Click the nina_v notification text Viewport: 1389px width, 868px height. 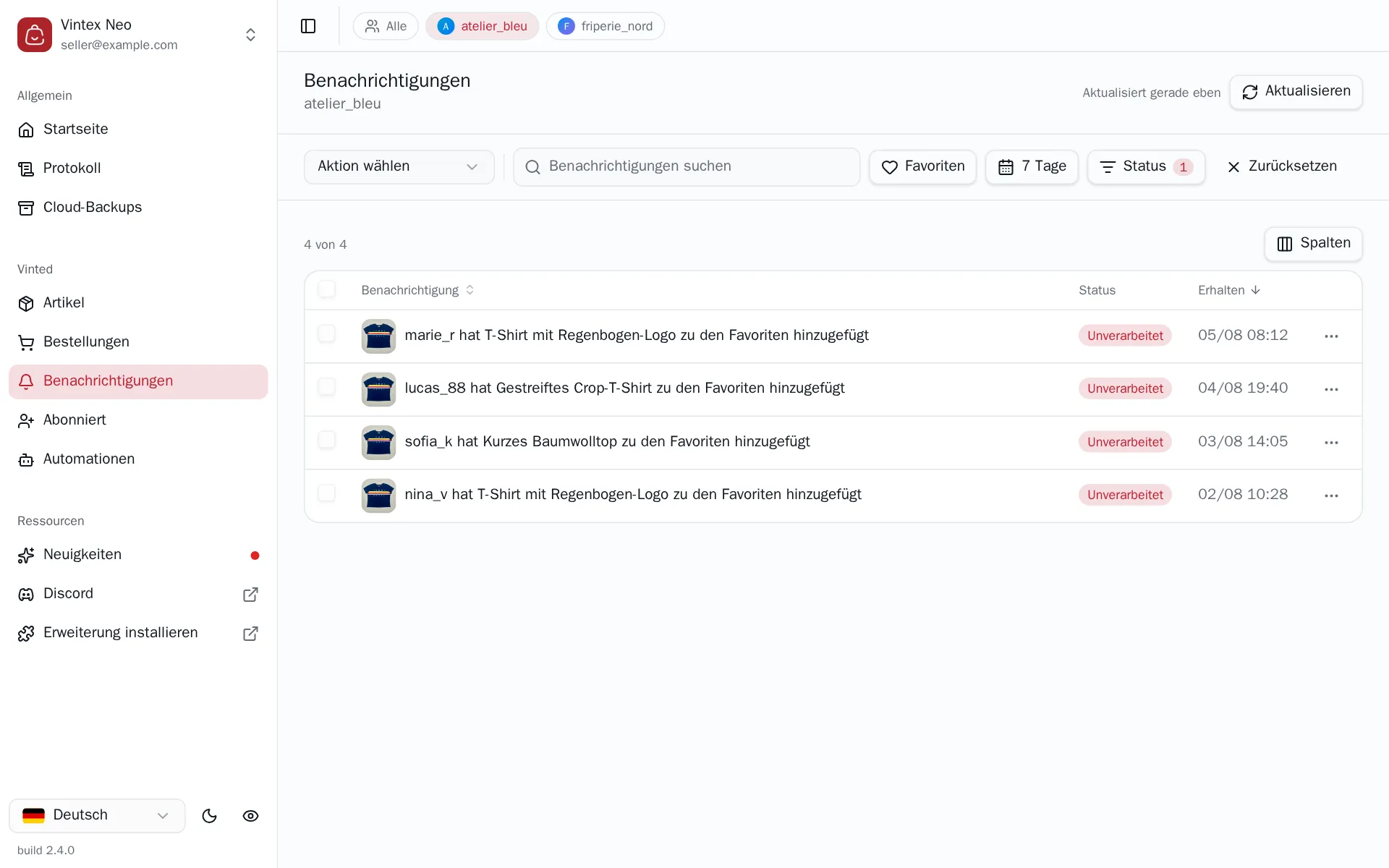click(633, 494)
